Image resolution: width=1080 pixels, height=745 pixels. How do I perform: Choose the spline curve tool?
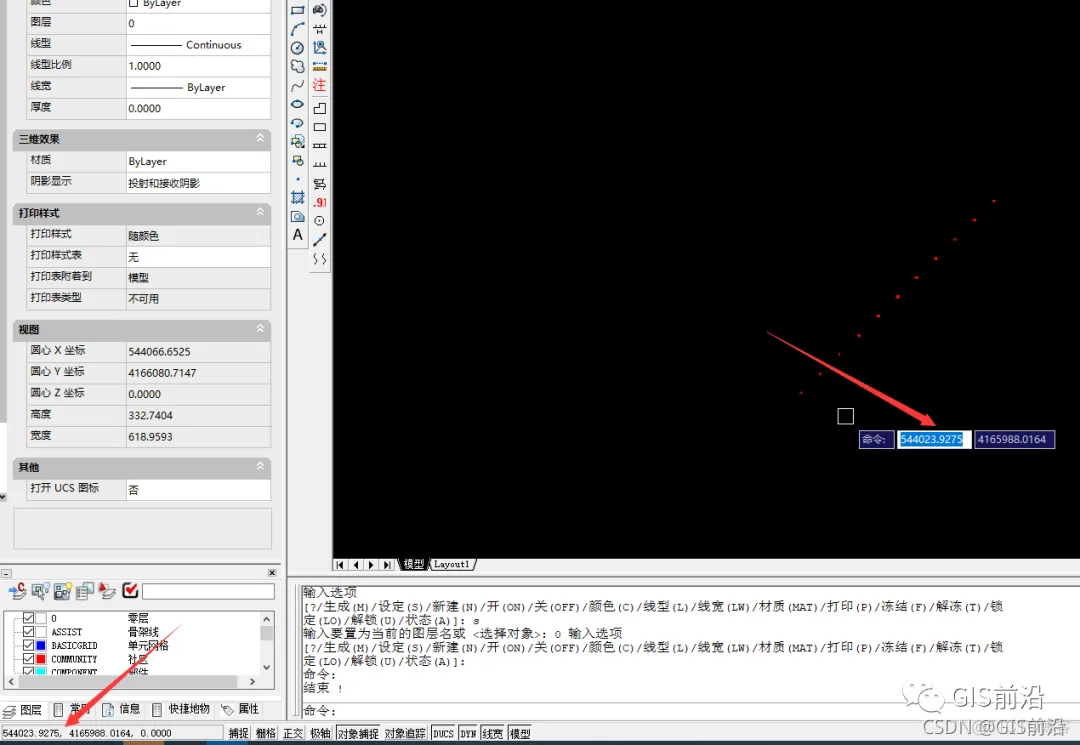click(x=297, y=85)
